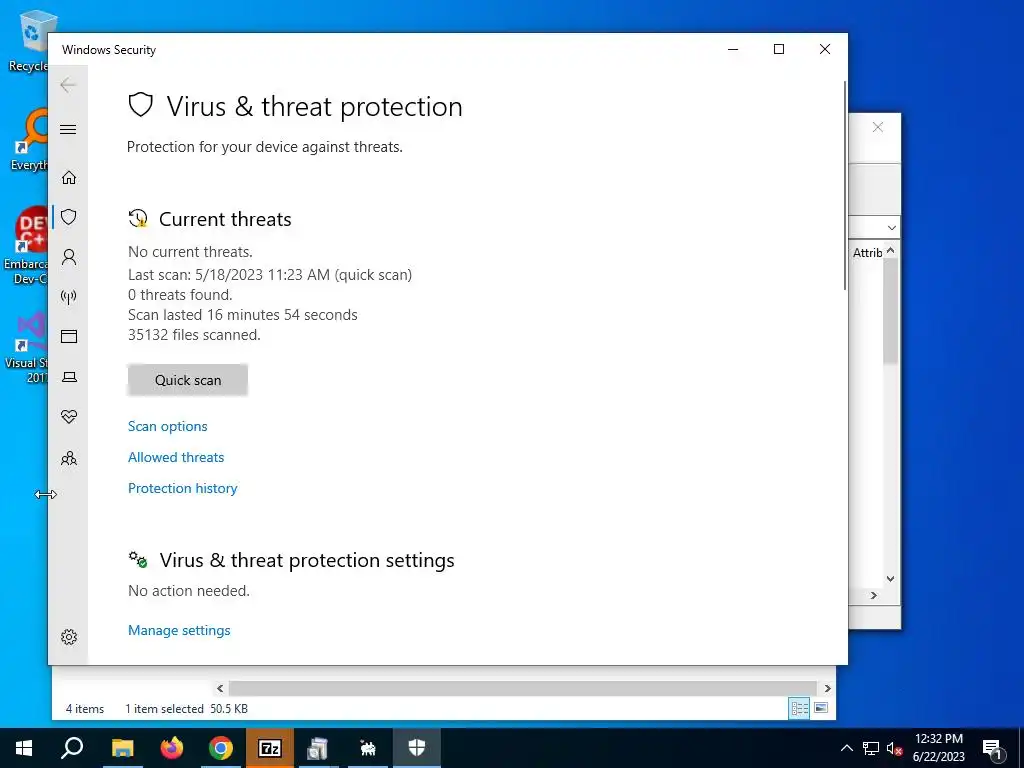The image size is (1024, 768).
Task: Click scroll-down arrow in background dialog list
Action: [x=891, y=579]
